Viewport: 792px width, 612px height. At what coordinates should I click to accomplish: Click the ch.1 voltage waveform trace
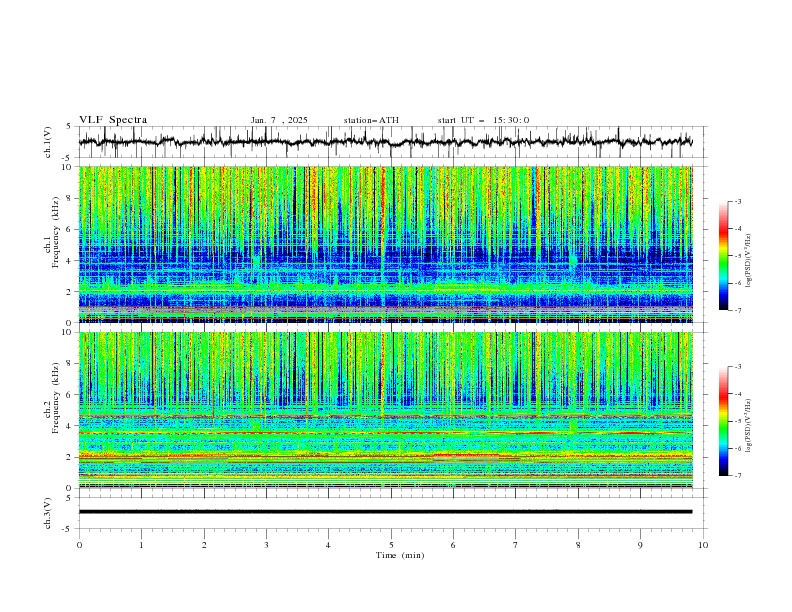click(x=385, y=142)
